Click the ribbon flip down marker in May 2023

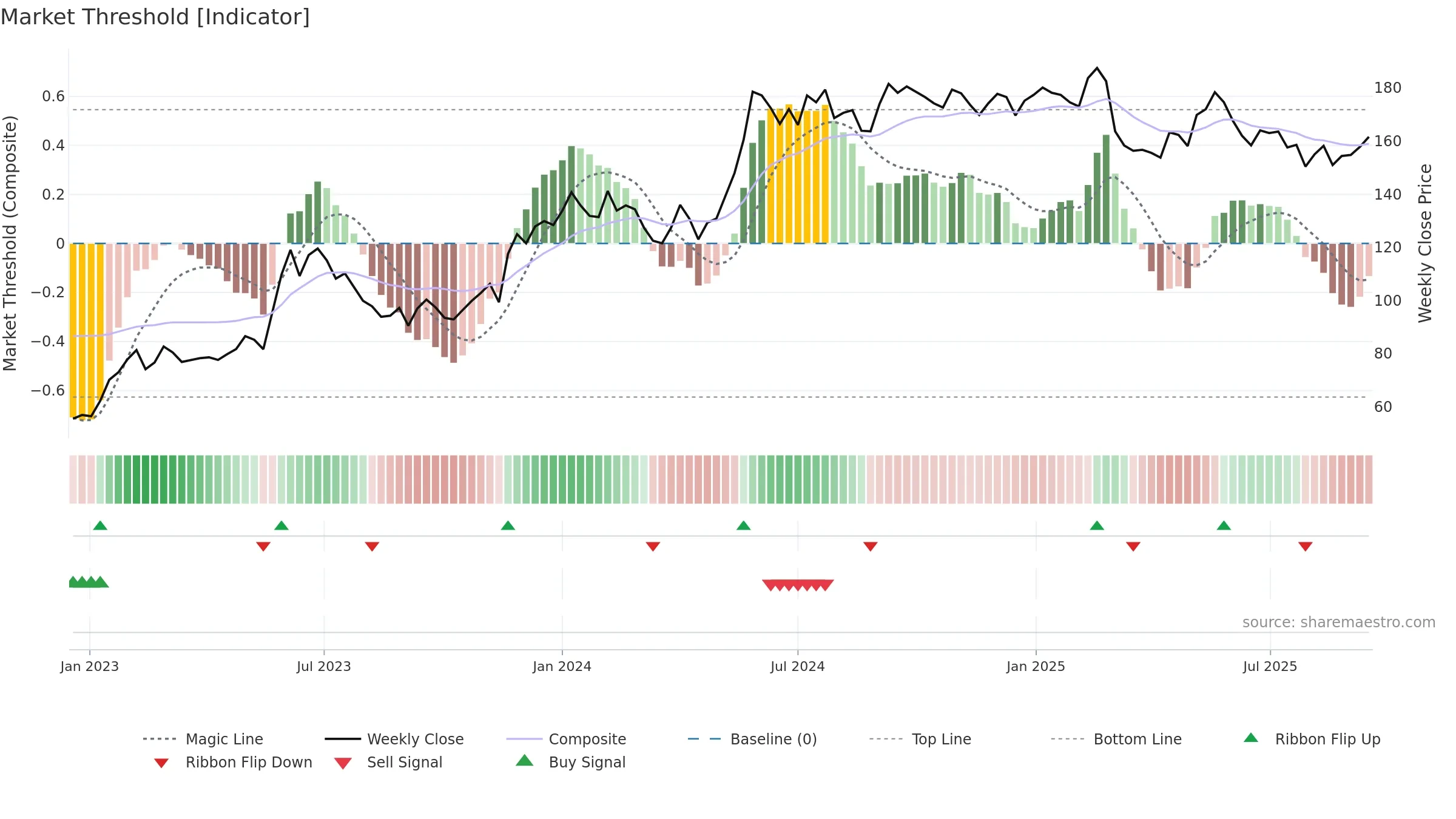(x=263, y=547)
